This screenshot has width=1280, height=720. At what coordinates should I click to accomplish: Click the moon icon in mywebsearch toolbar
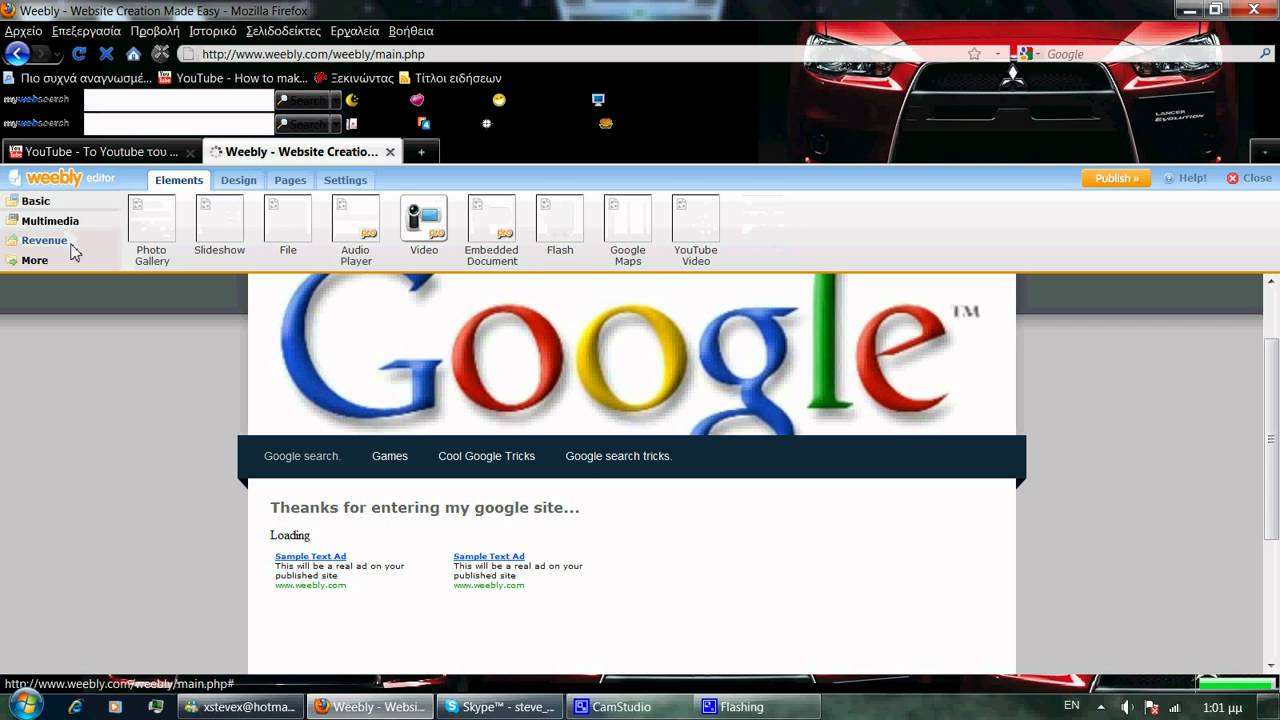pos(352,100)
